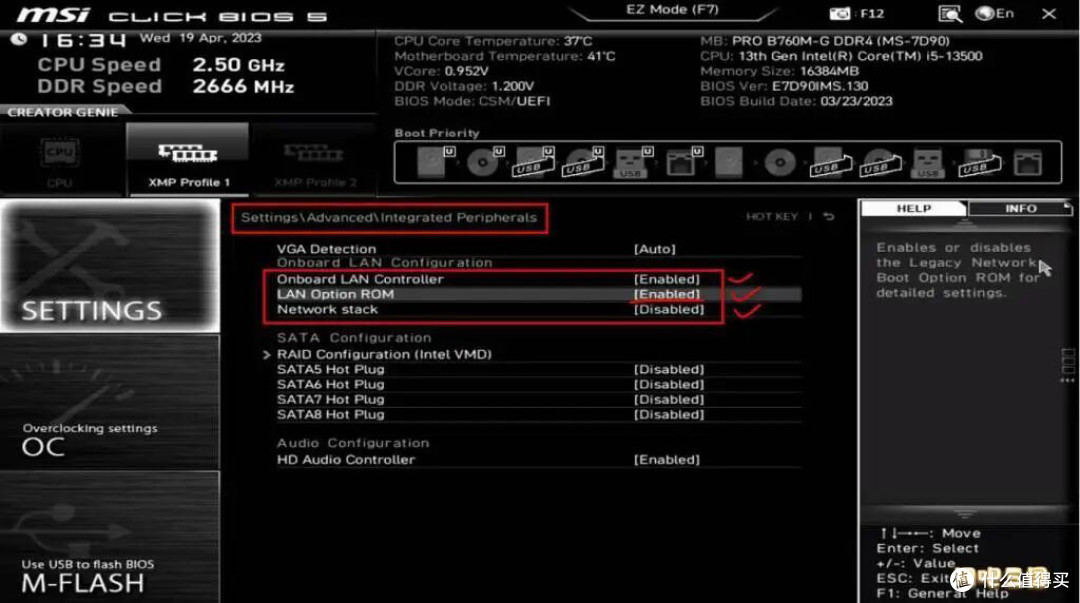Switch to EZ Mode (F7)
This screenshot has width=1080, height=603.
[672, 10]
